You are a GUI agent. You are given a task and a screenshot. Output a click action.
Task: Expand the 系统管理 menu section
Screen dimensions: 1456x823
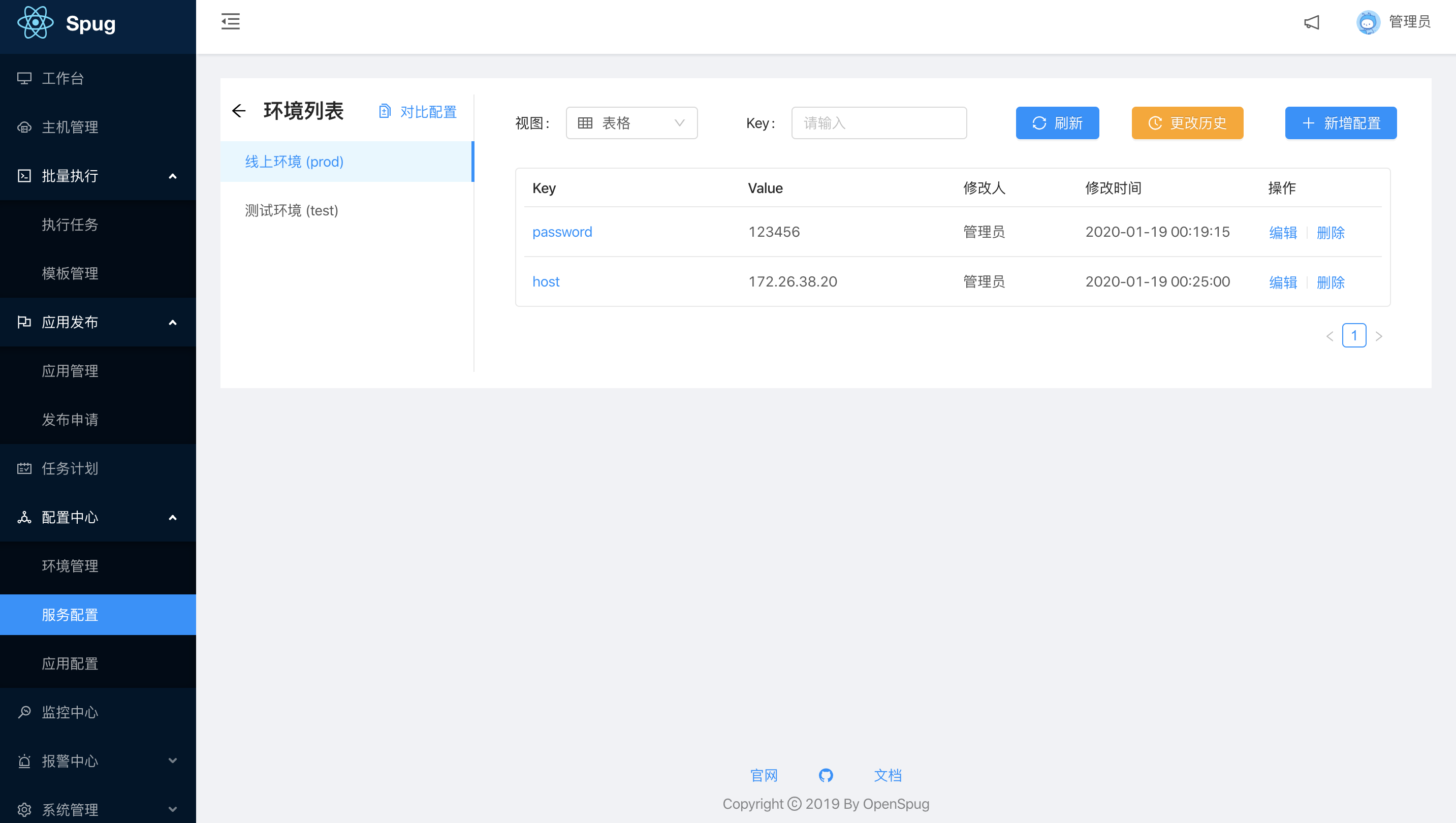[x=98, y=809]
